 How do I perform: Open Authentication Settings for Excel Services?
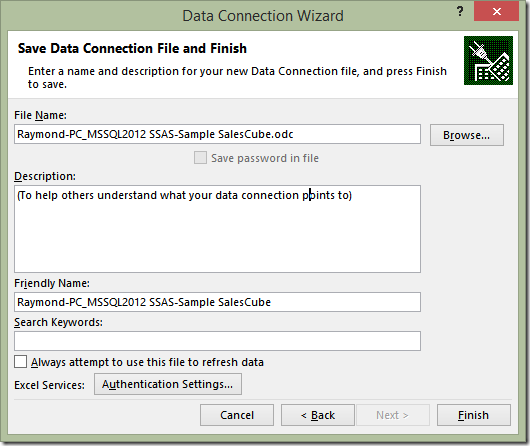[168, 384]
